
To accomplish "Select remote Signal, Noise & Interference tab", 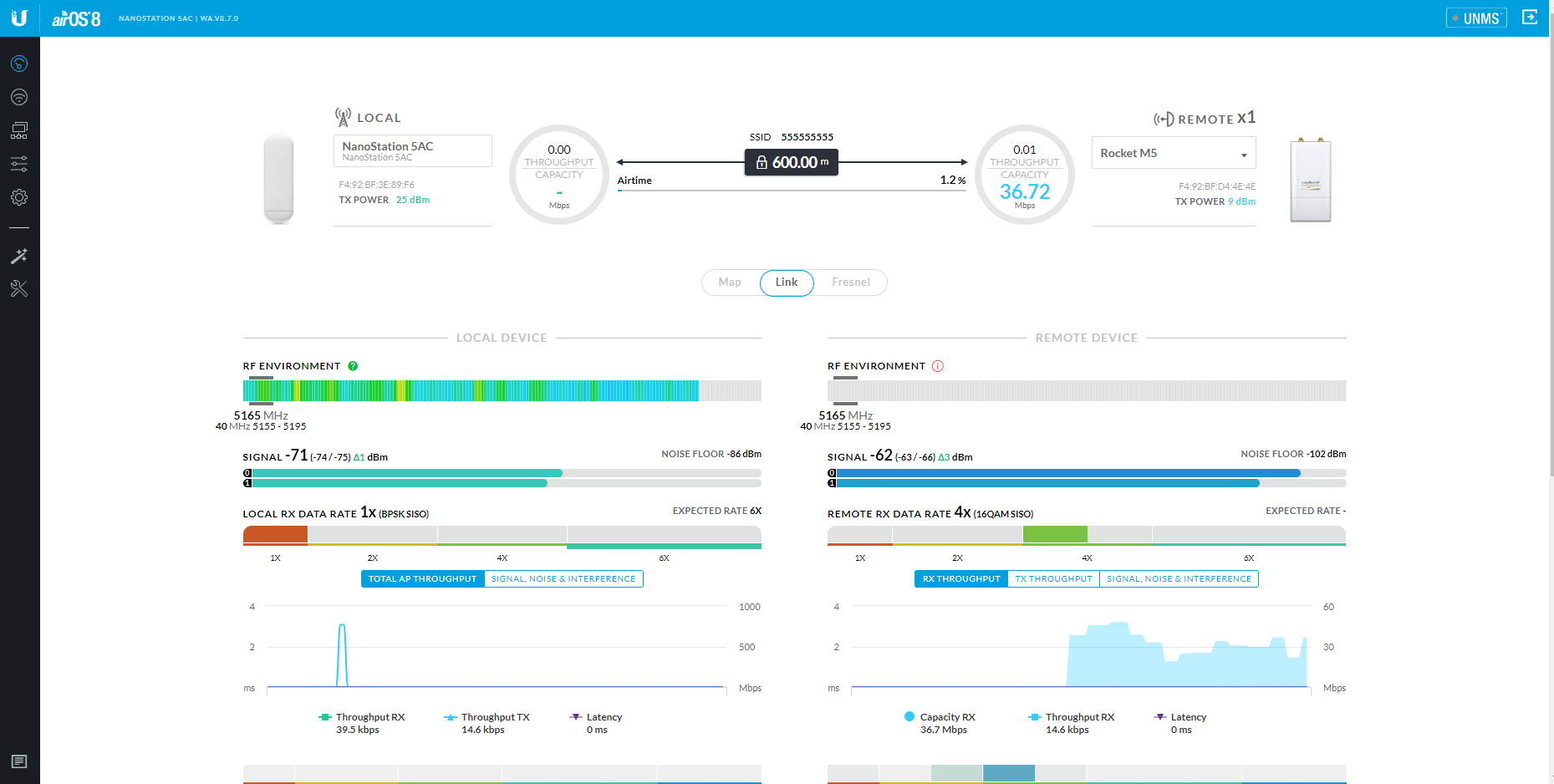I will point(1179,578).
